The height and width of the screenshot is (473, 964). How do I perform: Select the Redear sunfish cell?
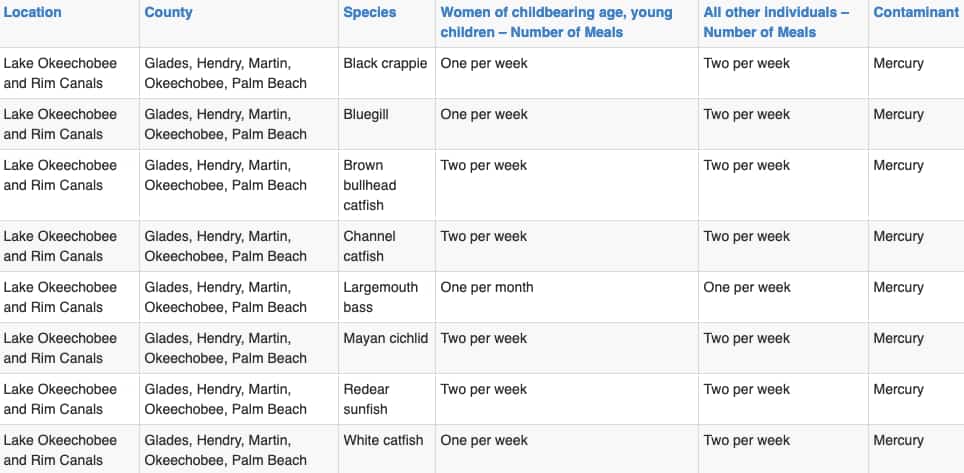366,399
